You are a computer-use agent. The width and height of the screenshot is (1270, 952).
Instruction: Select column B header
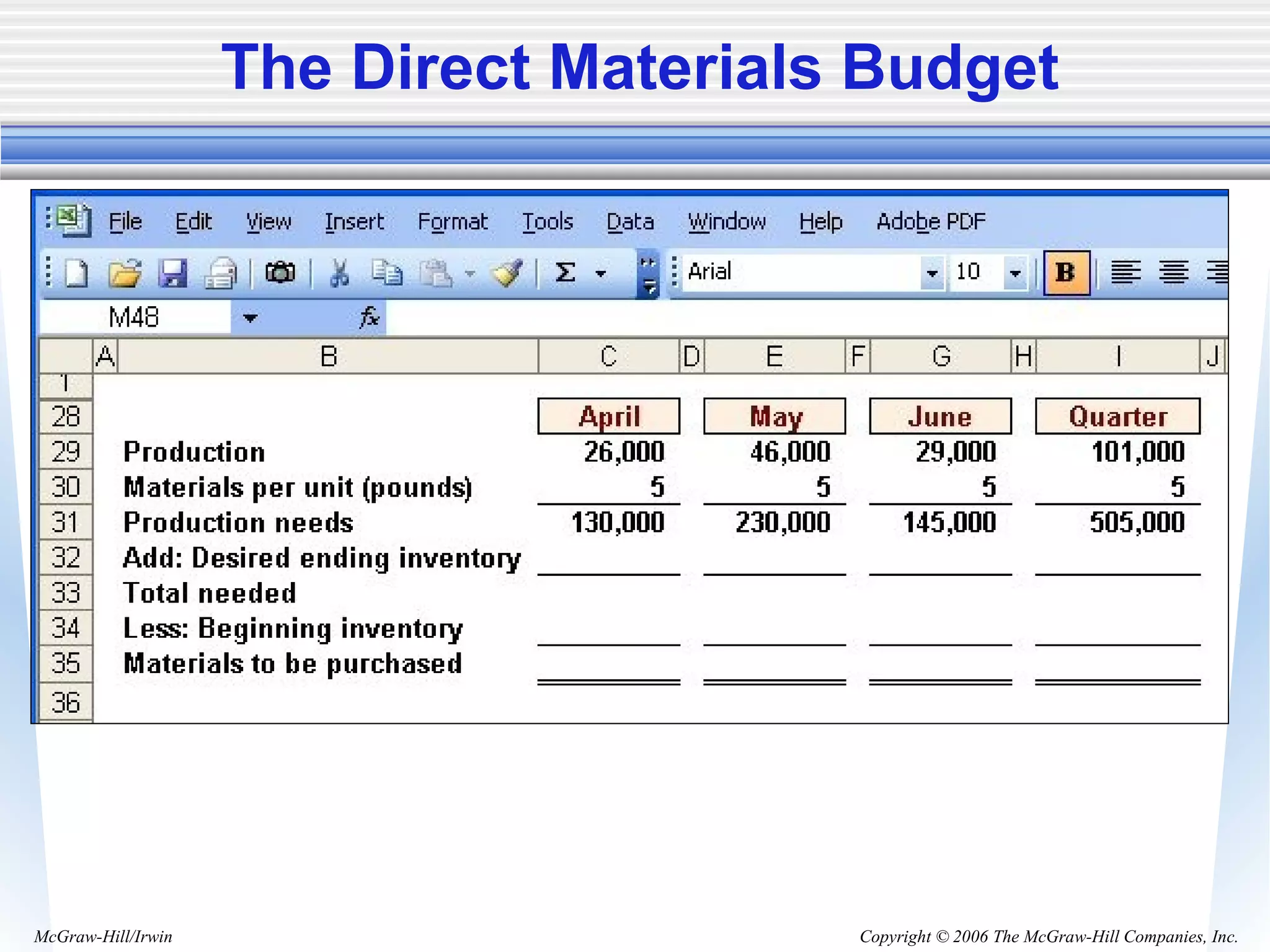328,356
